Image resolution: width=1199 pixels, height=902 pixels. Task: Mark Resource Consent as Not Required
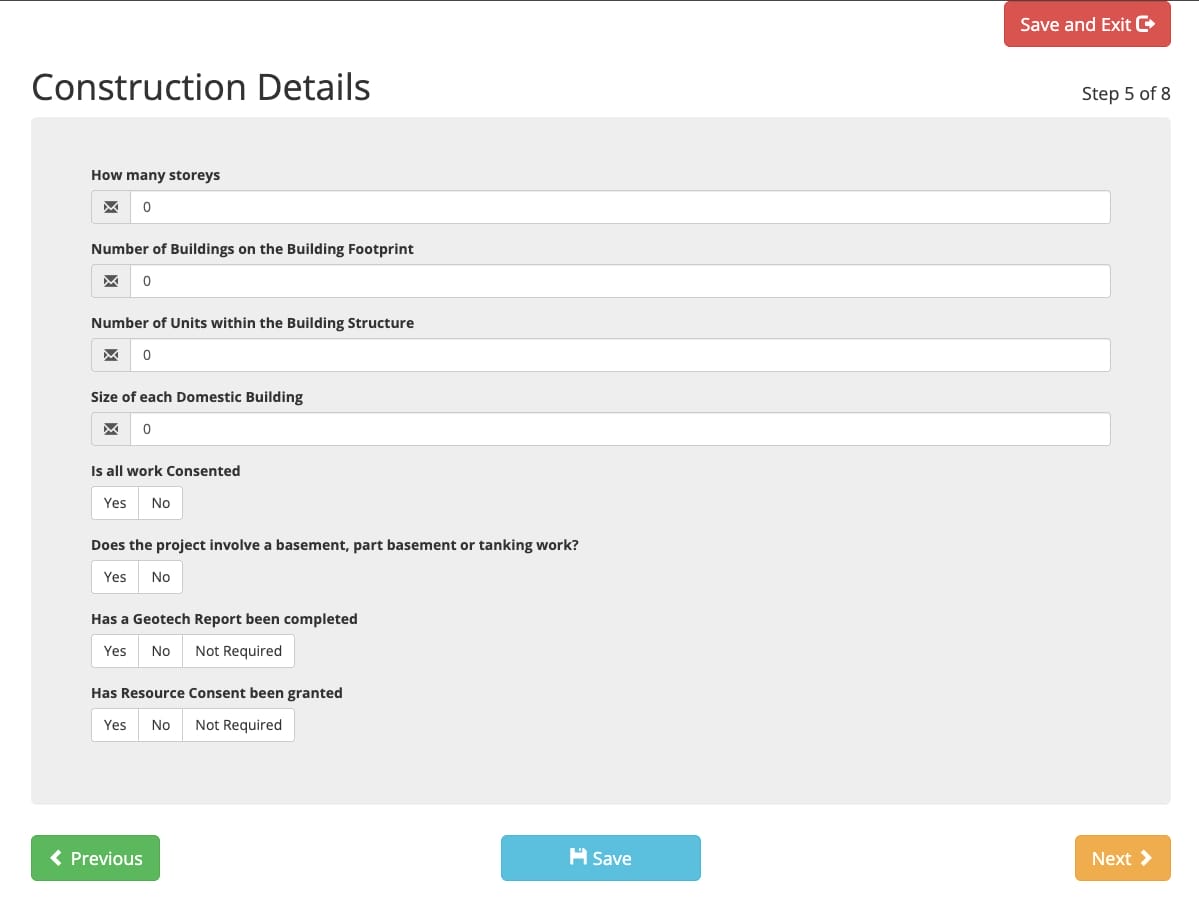click(238, 725)
